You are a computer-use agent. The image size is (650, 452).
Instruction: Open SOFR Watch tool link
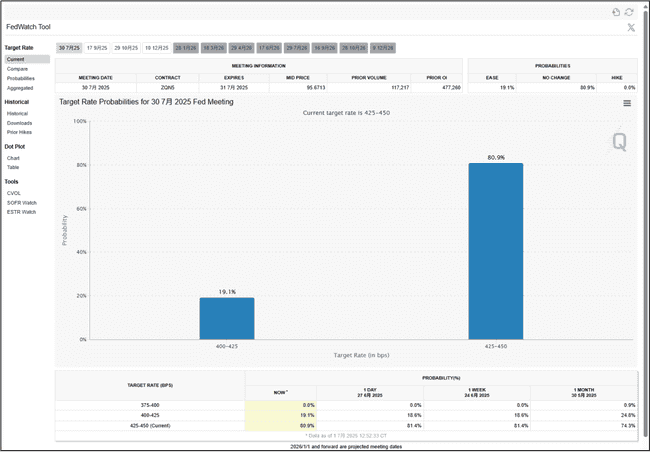click(22, 203)
